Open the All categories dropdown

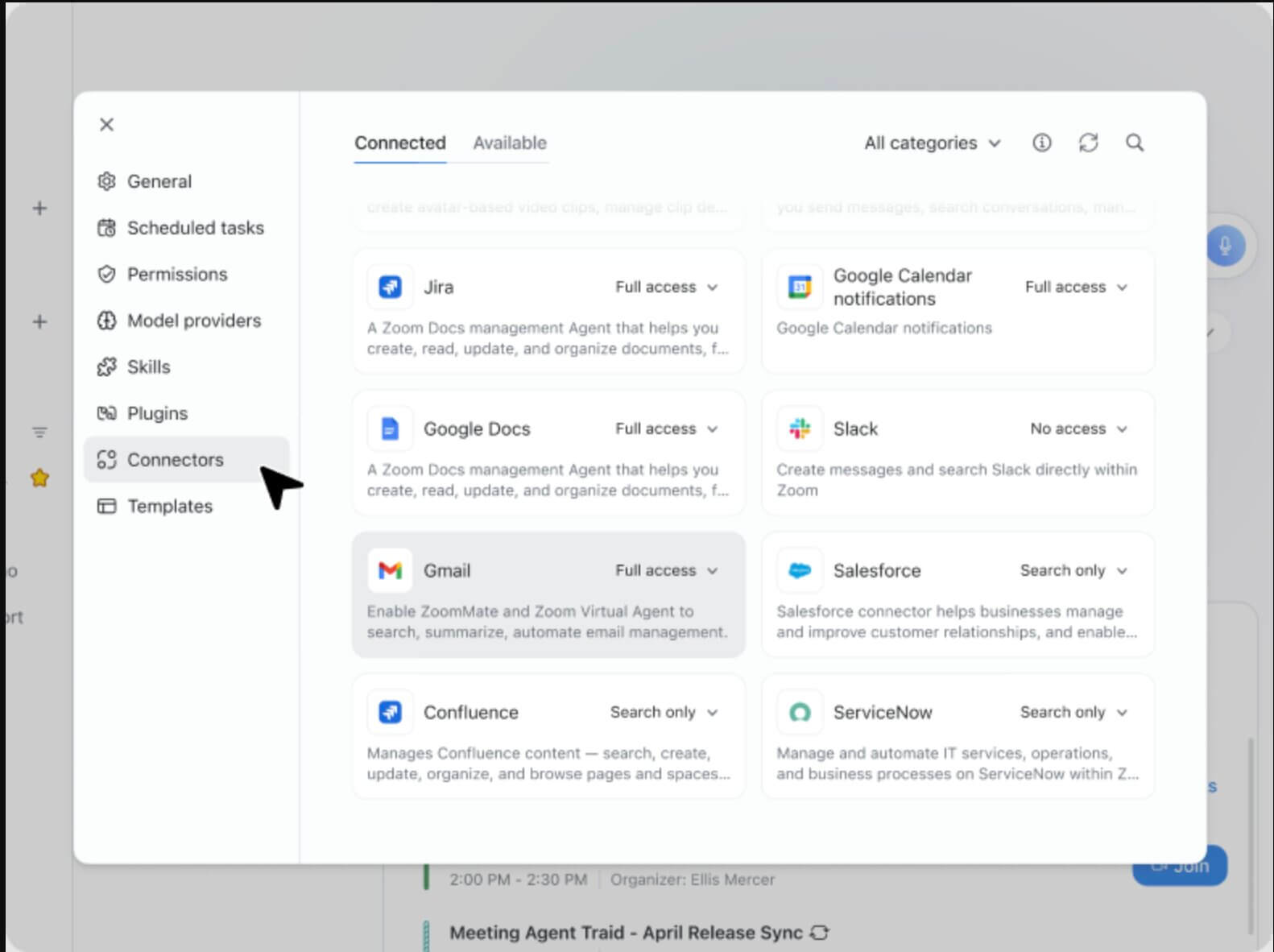coord(932,143)
